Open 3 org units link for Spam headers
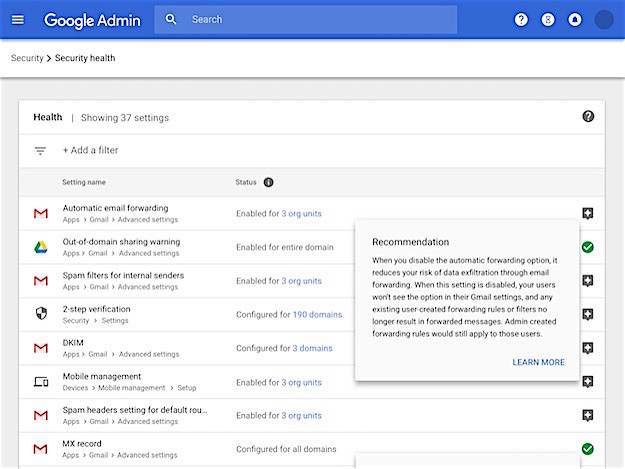The height and width of the screenshot is (469, 625). 301,416
